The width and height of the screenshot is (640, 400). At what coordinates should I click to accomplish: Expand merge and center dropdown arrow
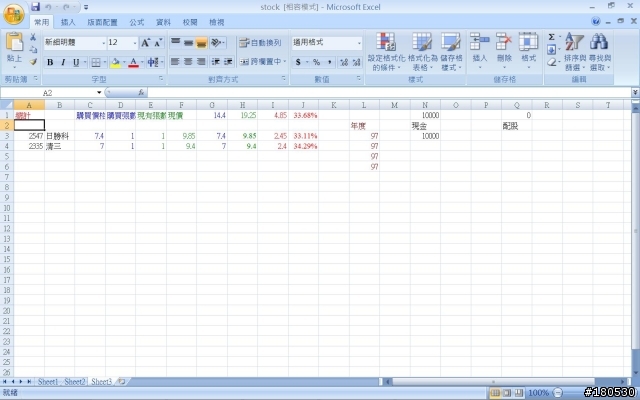pyautogui.click(x=284, y=62)
